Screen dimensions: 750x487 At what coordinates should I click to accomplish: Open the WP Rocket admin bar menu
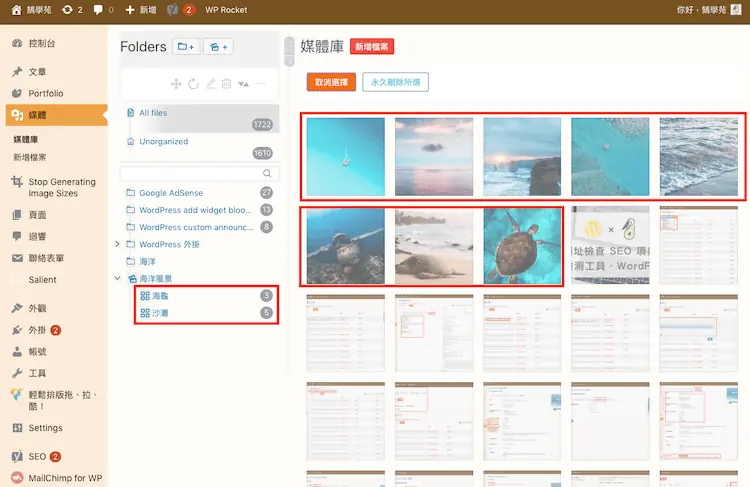(x=226, y=10)
